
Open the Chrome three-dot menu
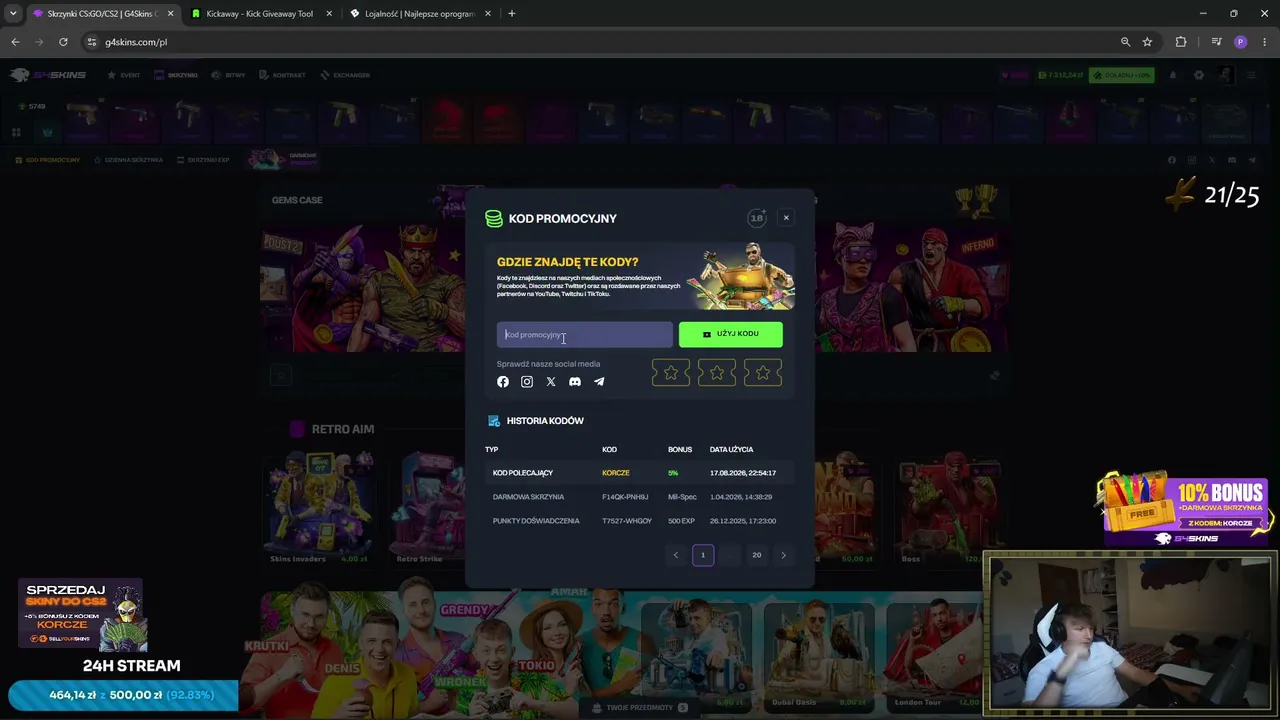[1265, 42]
